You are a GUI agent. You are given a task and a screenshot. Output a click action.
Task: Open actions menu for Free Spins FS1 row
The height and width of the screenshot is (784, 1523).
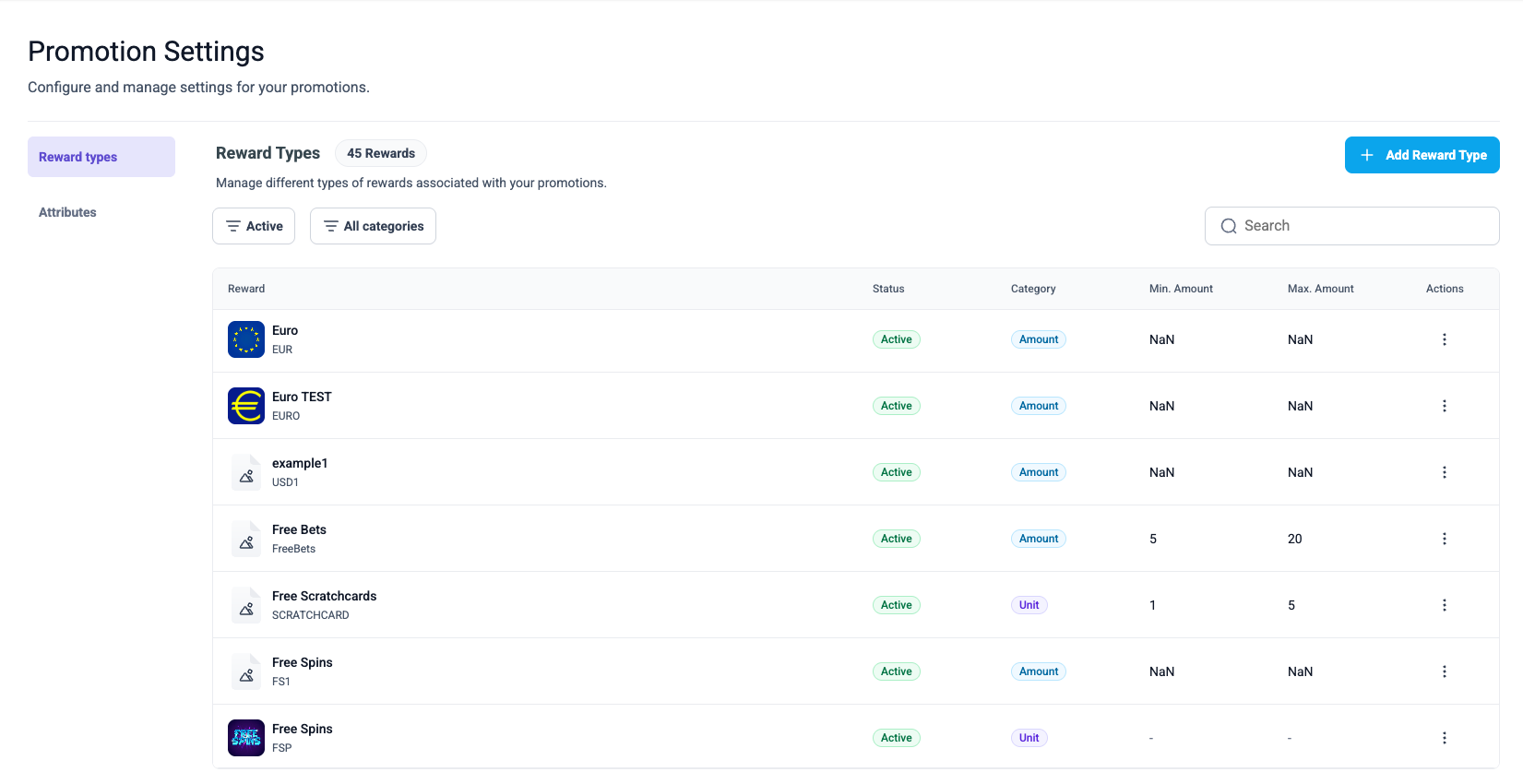click(x=1445, y=671)
